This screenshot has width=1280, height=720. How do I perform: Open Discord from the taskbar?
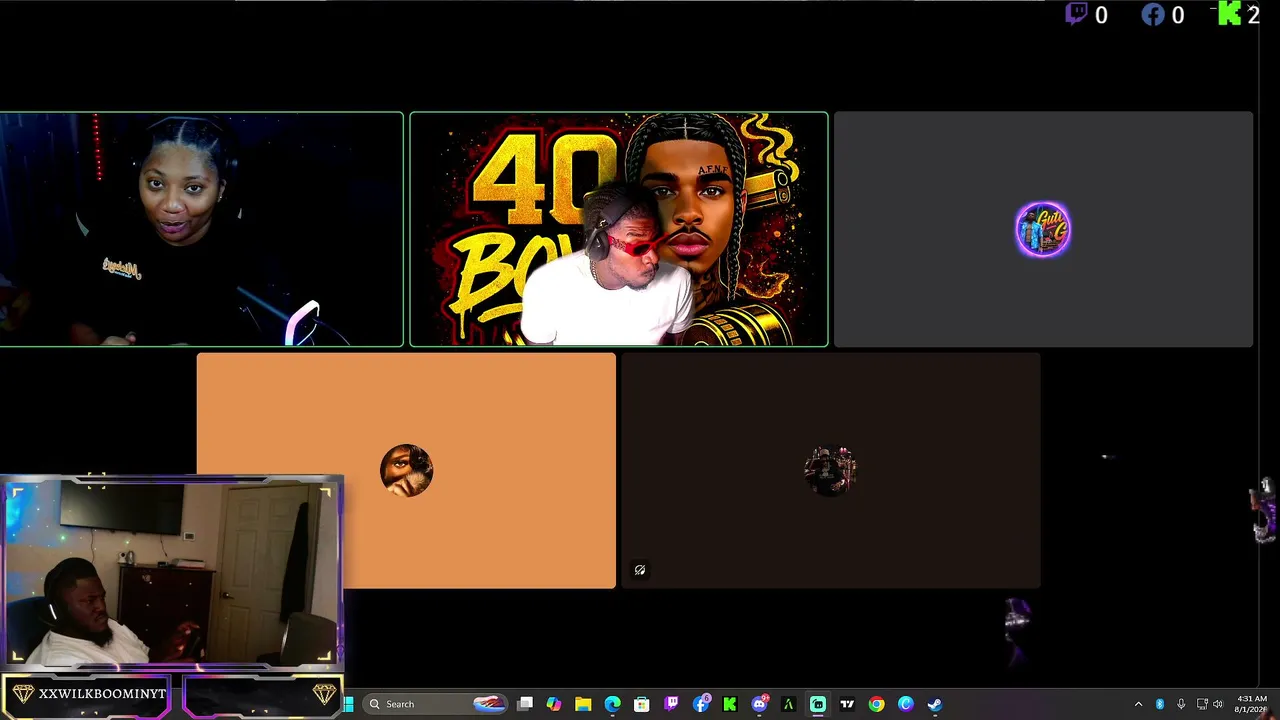tap(759, 704)
